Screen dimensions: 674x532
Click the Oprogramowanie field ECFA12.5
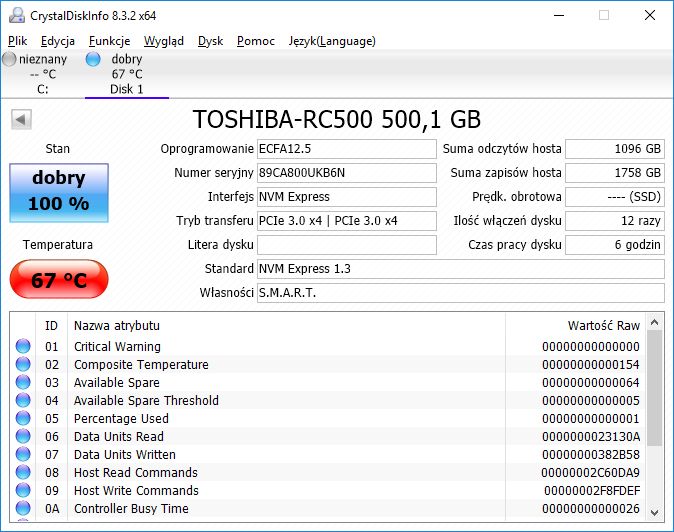[346, 149]
